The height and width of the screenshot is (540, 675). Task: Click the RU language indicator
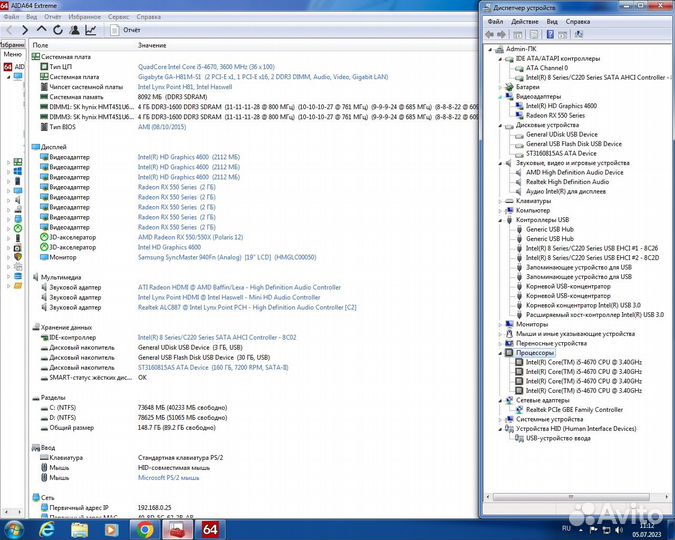566,528
